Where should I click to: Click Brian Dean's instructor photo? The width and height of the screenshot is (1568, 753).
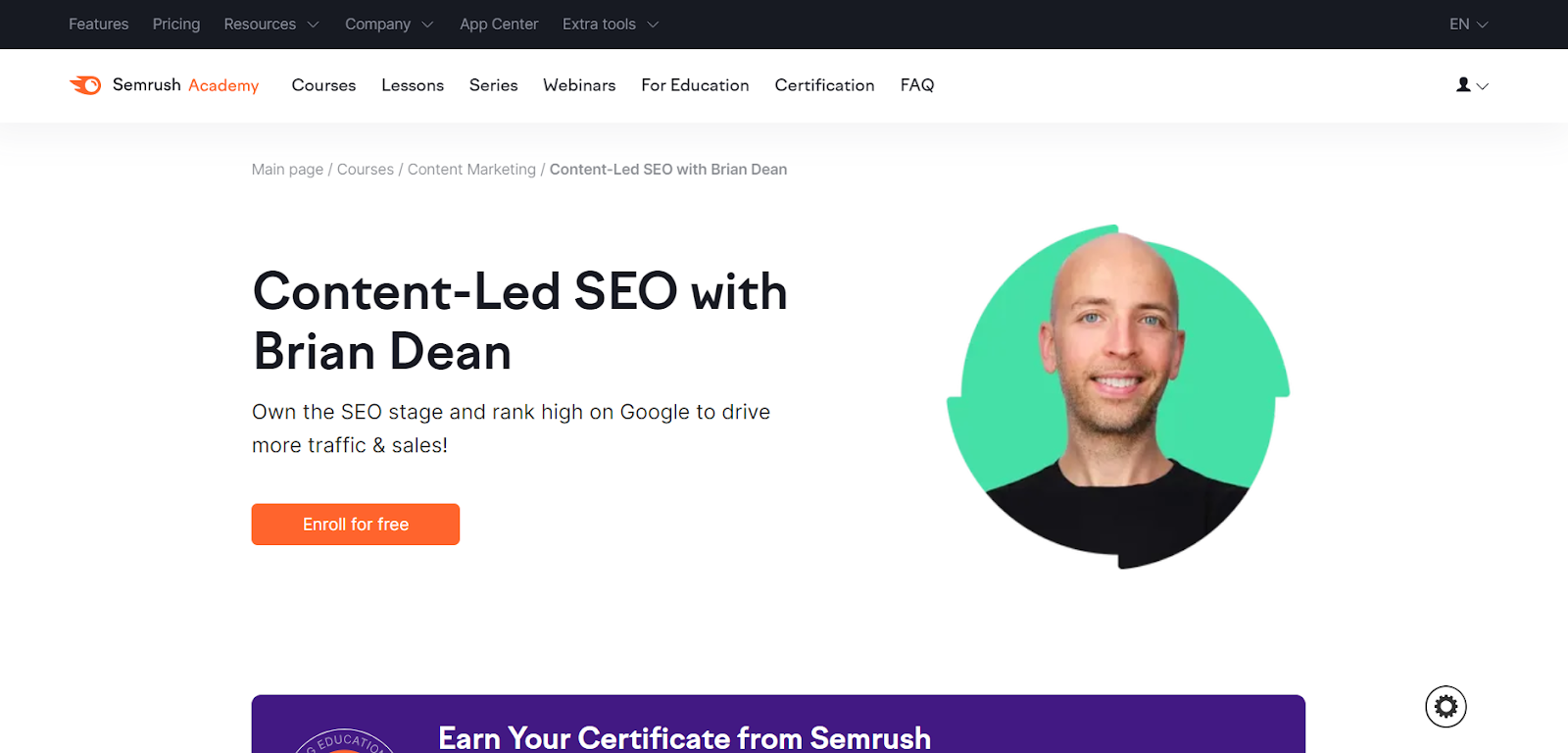tap(1118, 397)
